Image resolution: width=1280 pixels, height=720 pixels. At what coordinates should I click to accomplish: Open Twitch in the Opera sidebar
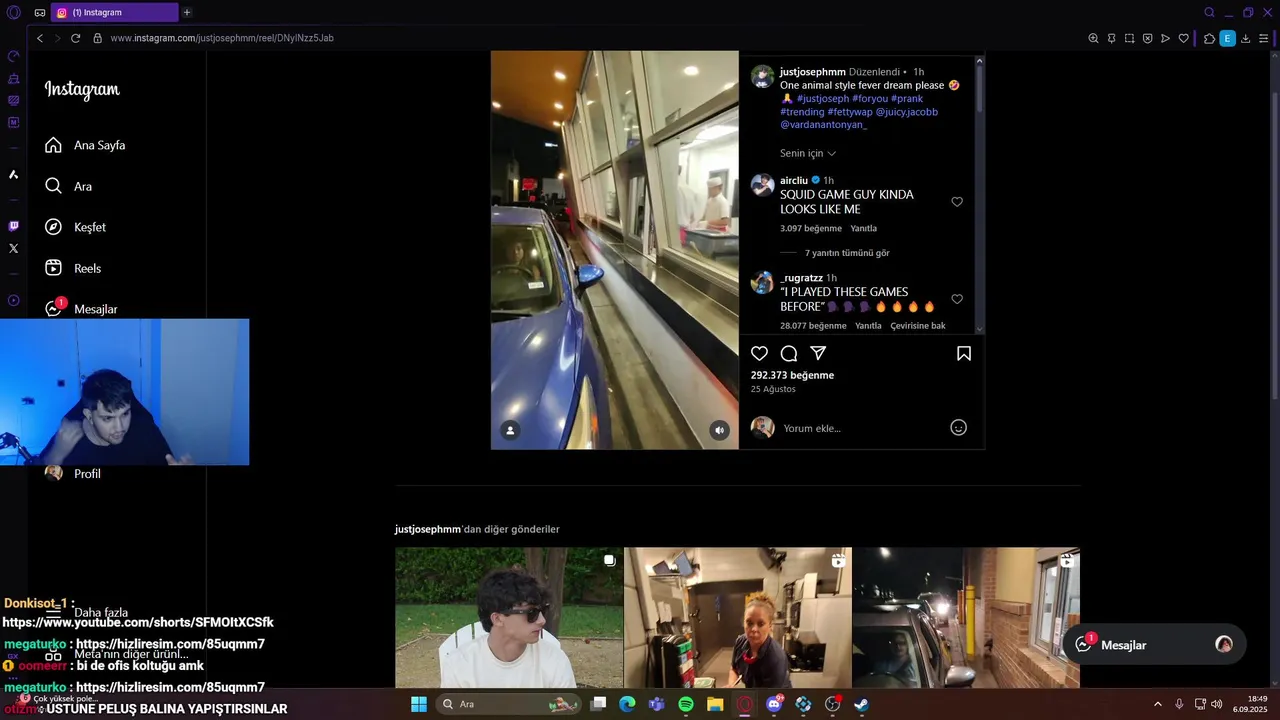pyautogui.click(x=13, y=226)
